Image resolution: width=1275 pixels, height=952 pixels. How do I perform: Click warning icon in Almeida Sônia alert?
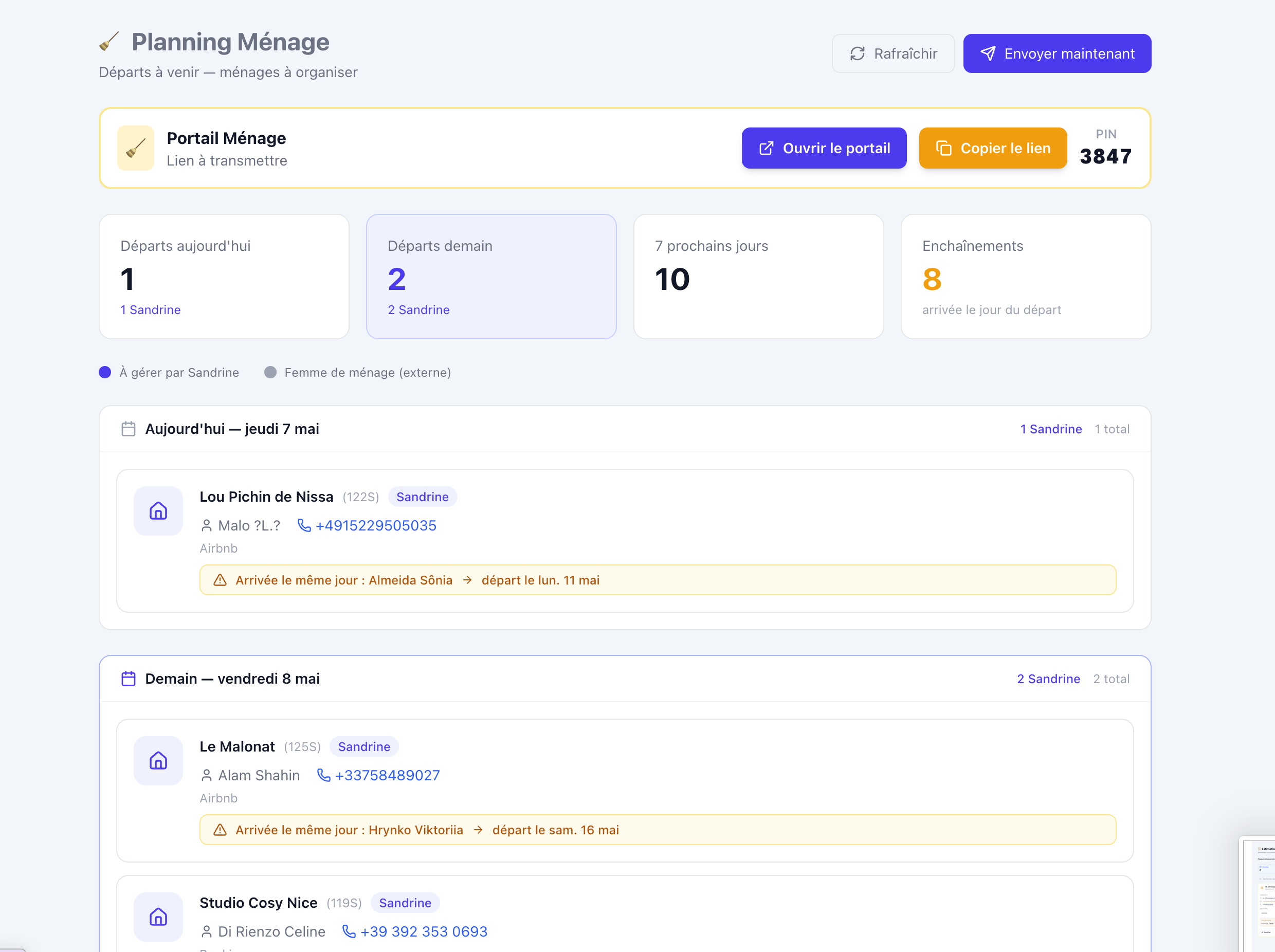(220, 580)
